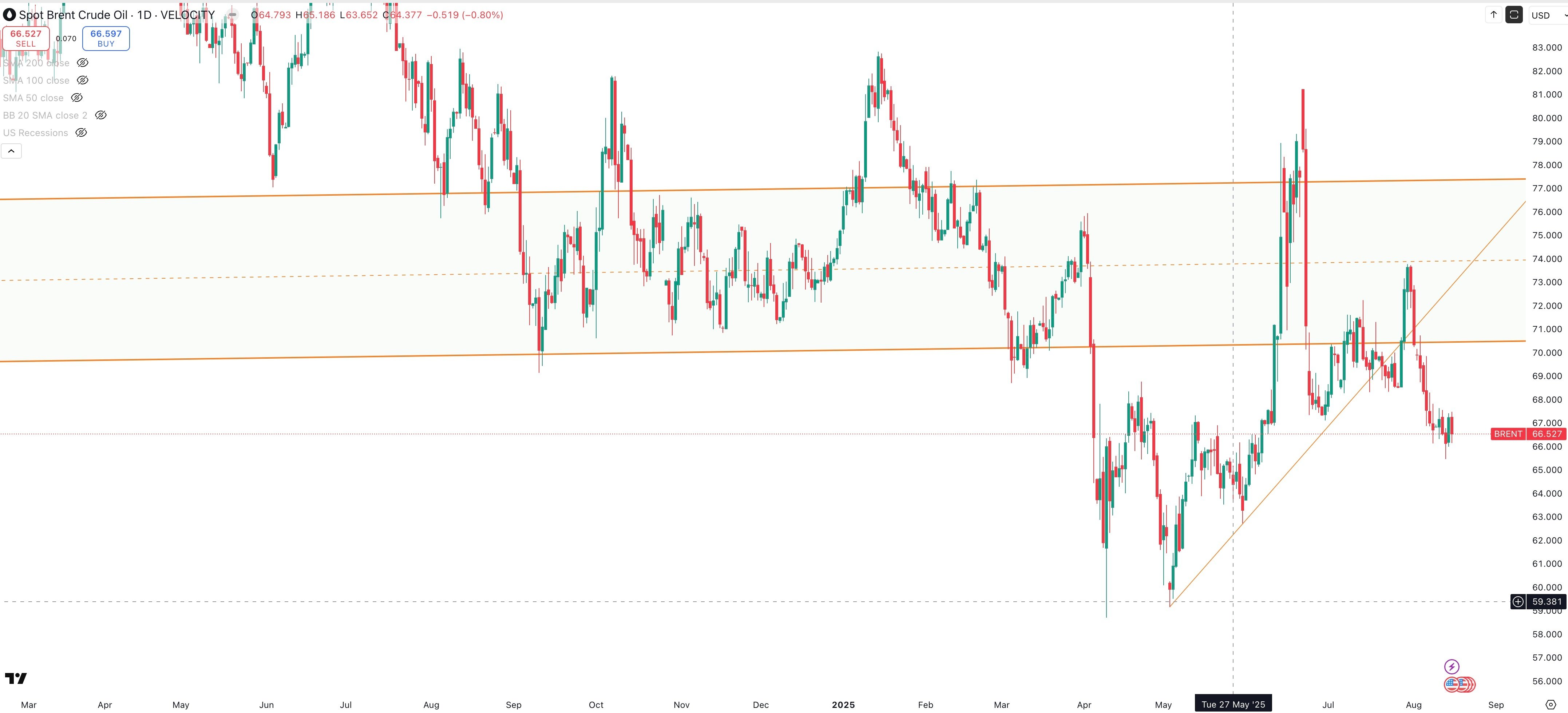This screenshot has width=1568, height=713.
Task: Click the 66.527 SELL button
Action: pyautogui.click(x=25, y=38)
